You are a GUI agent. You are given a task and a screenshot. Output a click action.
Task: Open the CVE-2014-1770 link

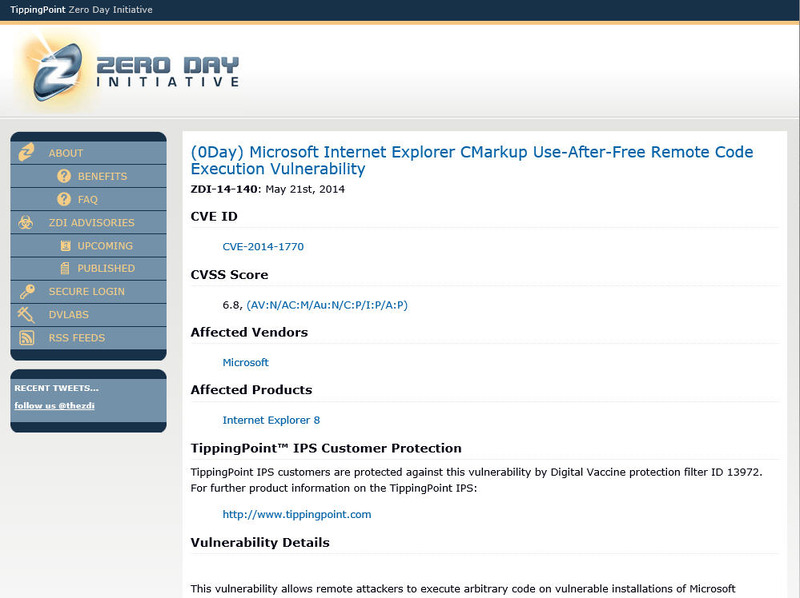pyautogui.click(x=263, y=246)
